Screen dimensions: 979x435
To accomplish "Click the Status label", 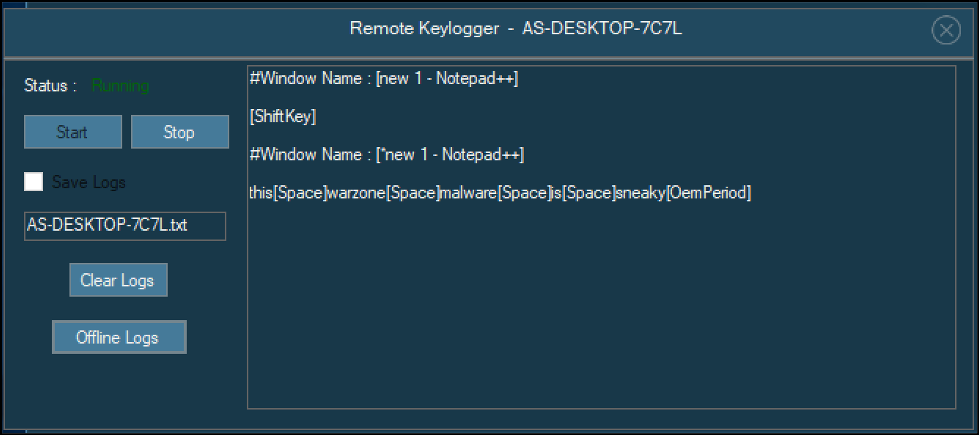I will pos(50,86).
